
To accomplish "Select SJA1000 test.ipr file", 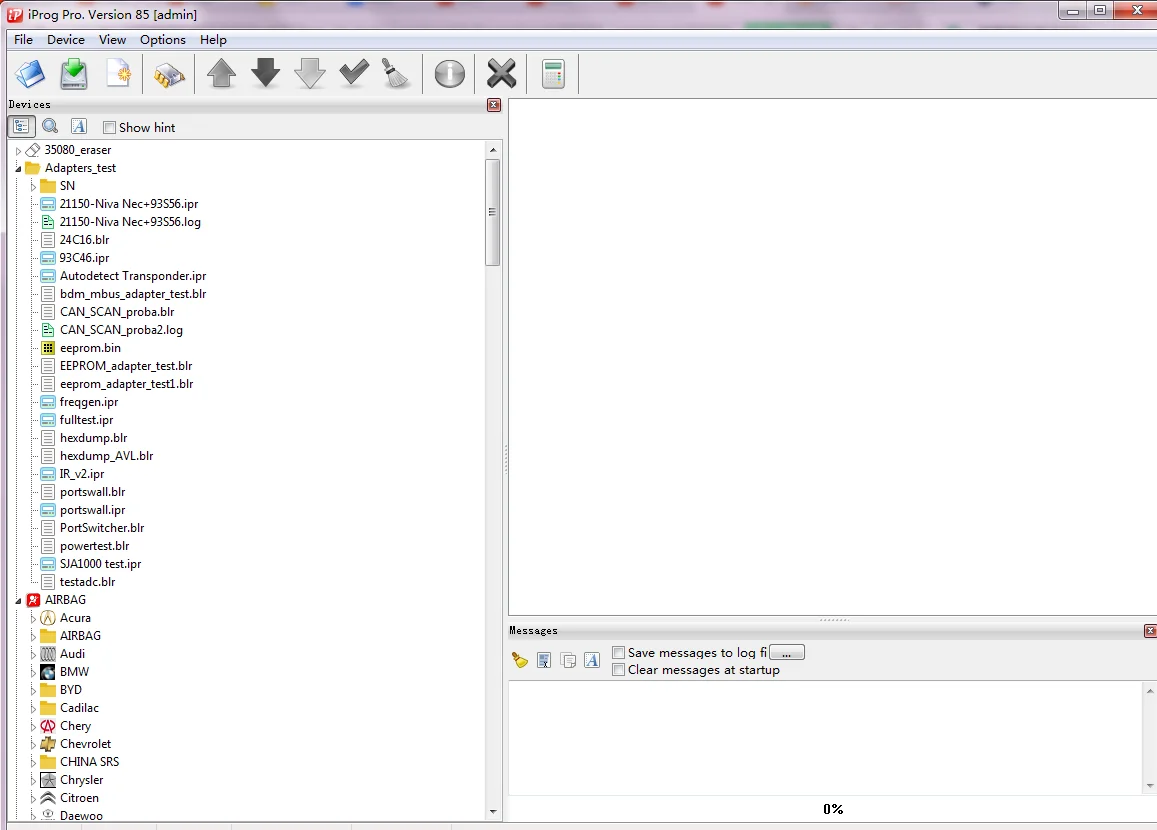I will pyautogui.click(x=100, y=564).
